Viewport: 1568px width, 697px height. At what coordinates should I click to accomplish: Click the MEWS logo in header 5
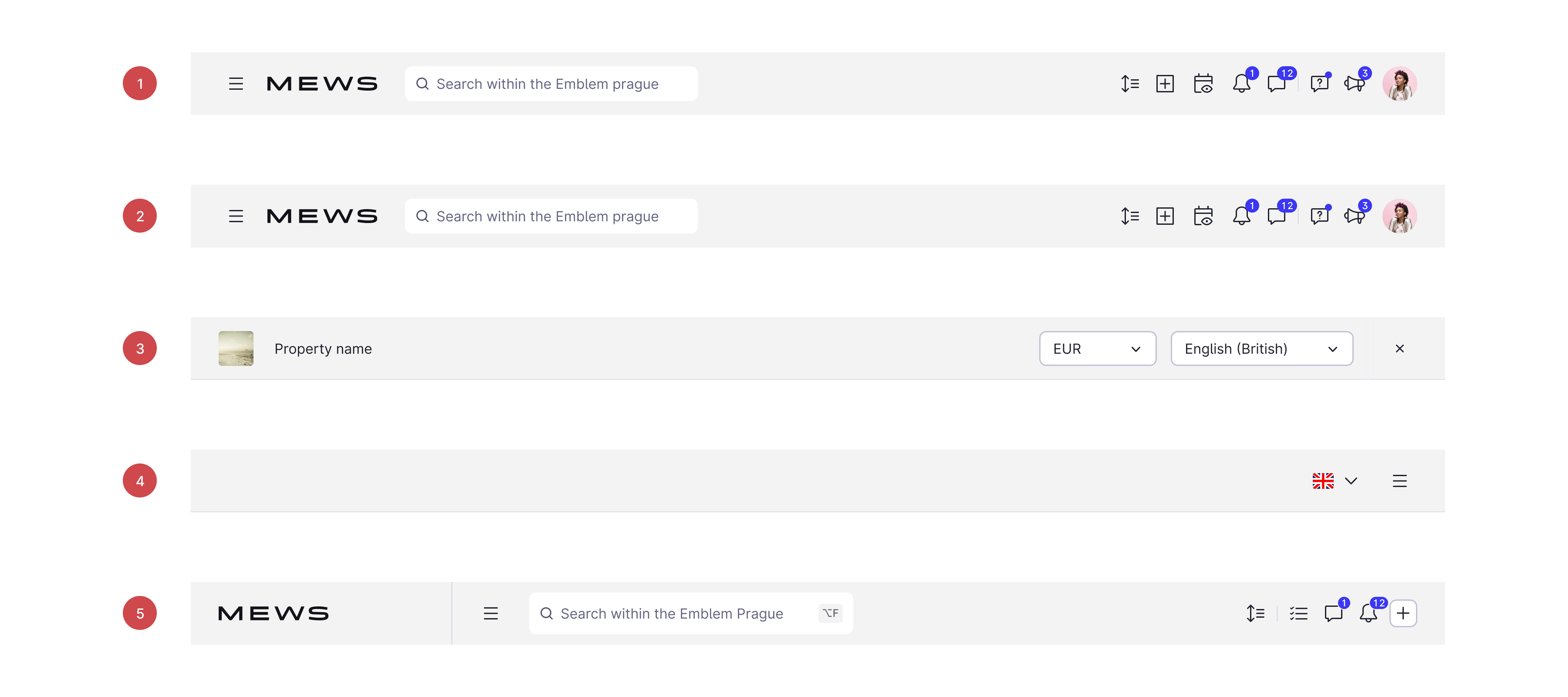[x=273, y=613]
